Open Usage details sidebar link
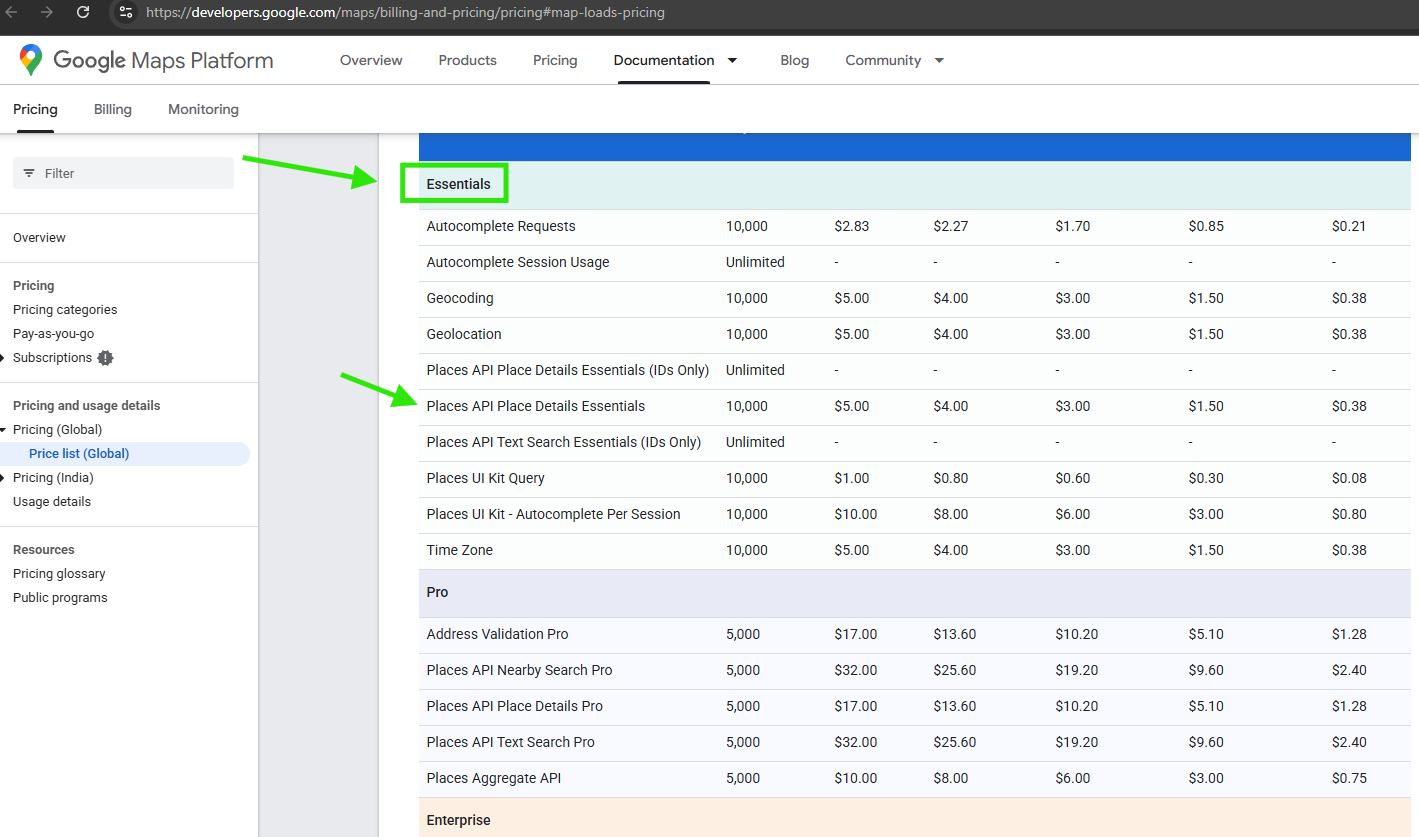This screenshot has height=837, width=1419. pos(52,502)
